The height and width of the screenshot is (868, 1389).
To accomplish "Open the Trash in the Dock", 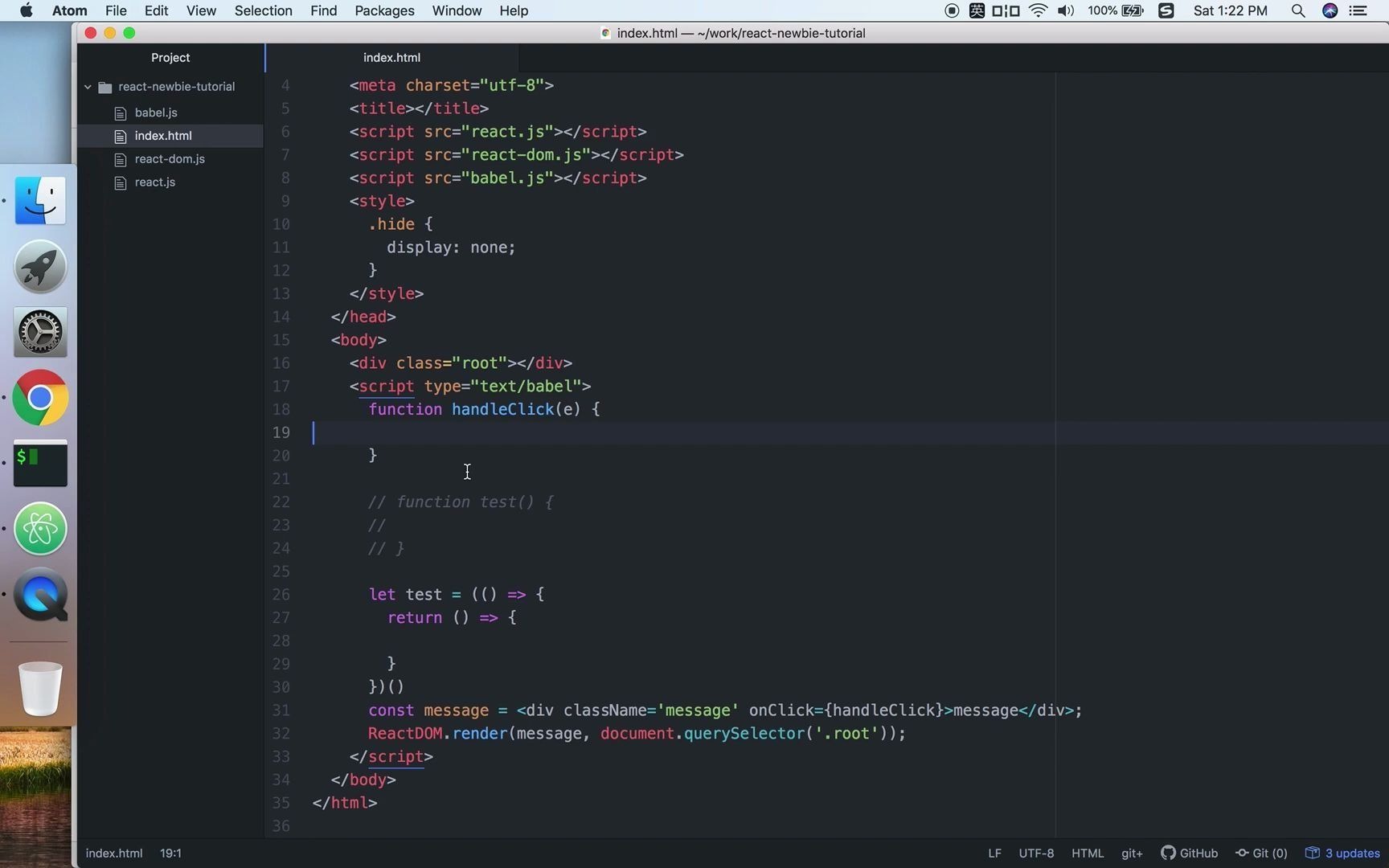I will 40,688.
